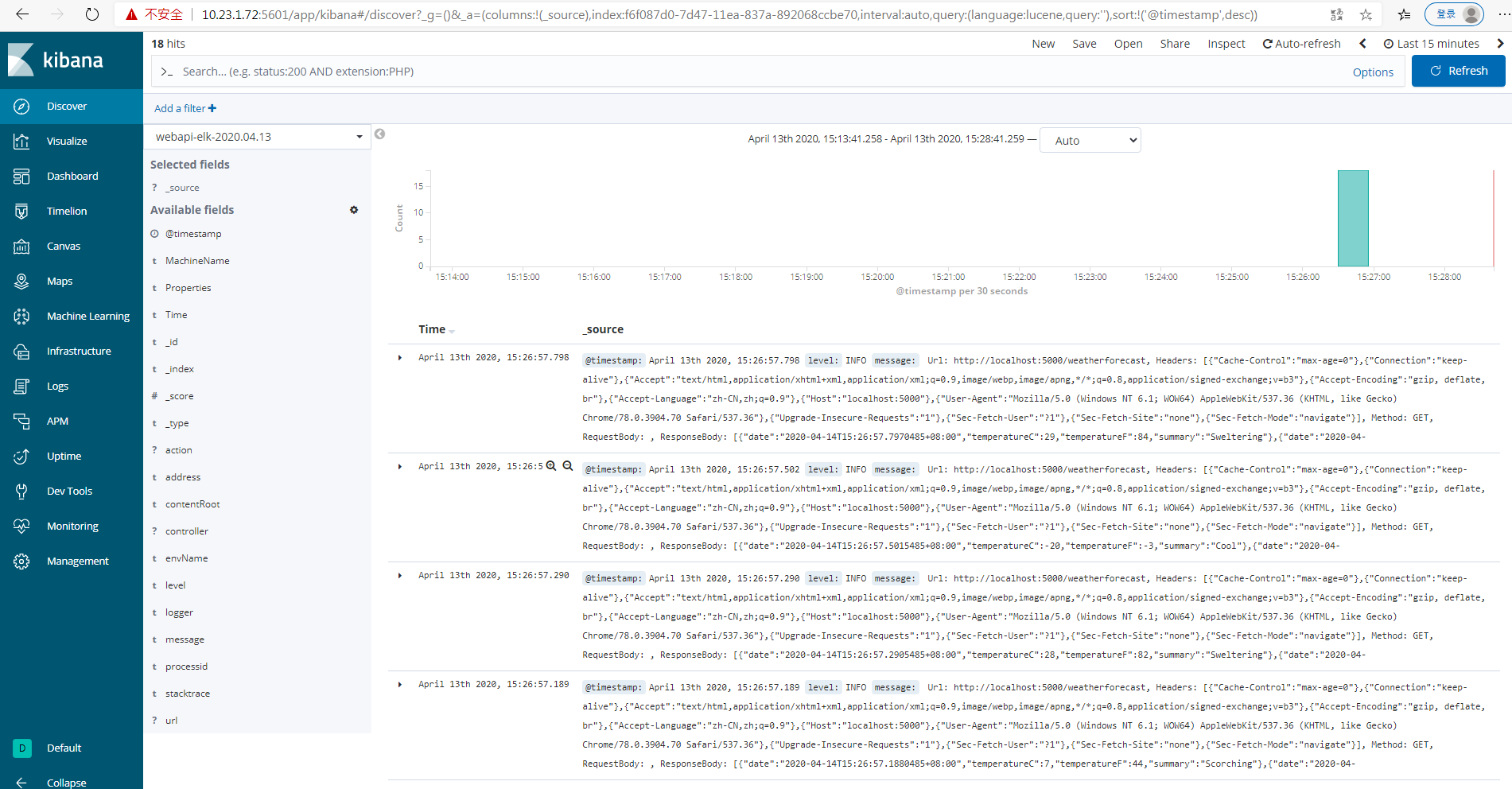Click the Refresh button

(x=1458, y=71)
